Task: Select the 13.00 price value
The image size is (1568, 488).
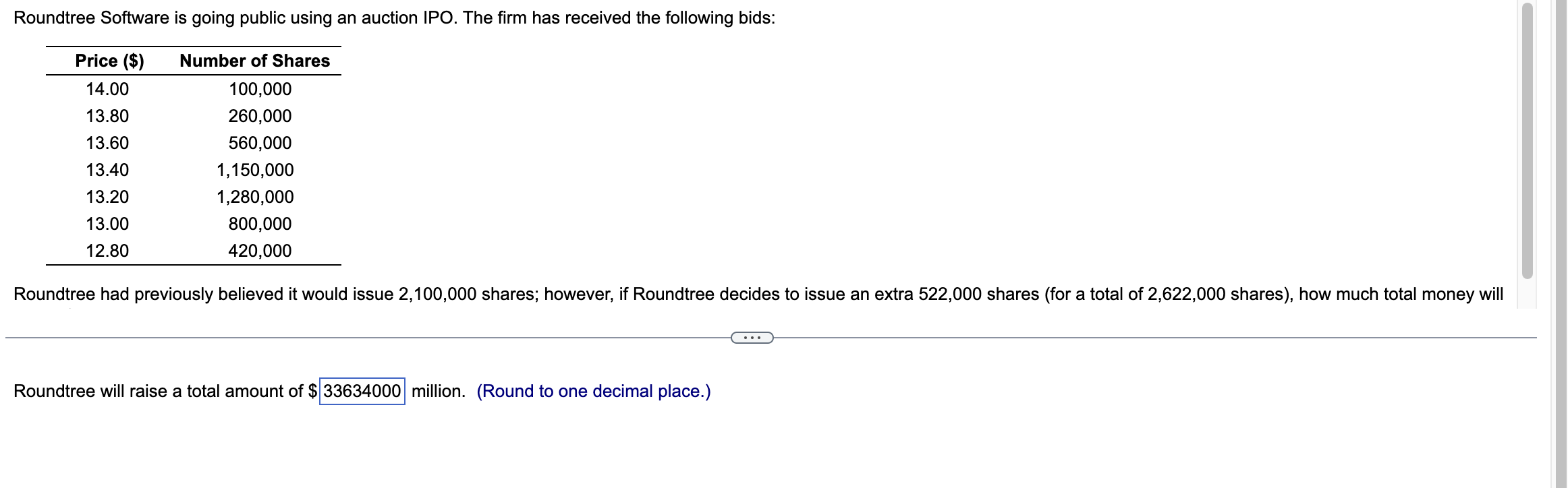Action: [x=108, y=224]
